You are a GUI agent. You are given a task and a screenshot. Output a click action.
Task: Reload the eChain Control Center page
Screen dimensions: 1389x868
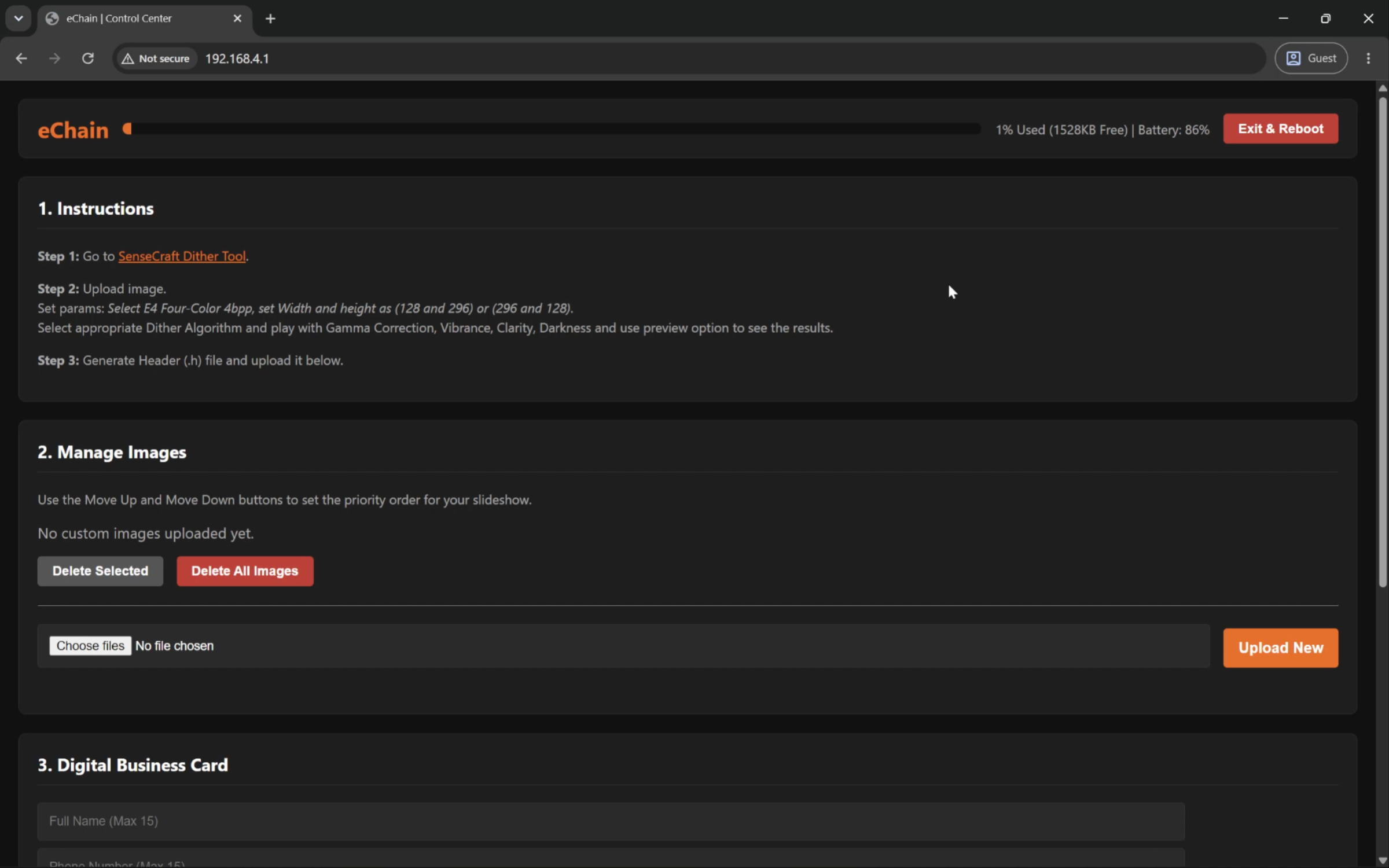[88, 58]
